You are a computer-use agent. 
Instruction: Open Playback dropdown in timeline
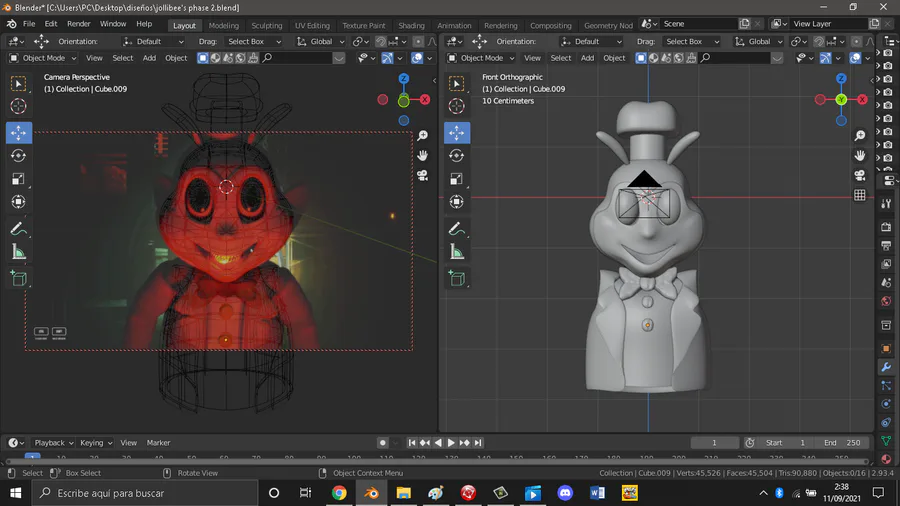(53, 443)
